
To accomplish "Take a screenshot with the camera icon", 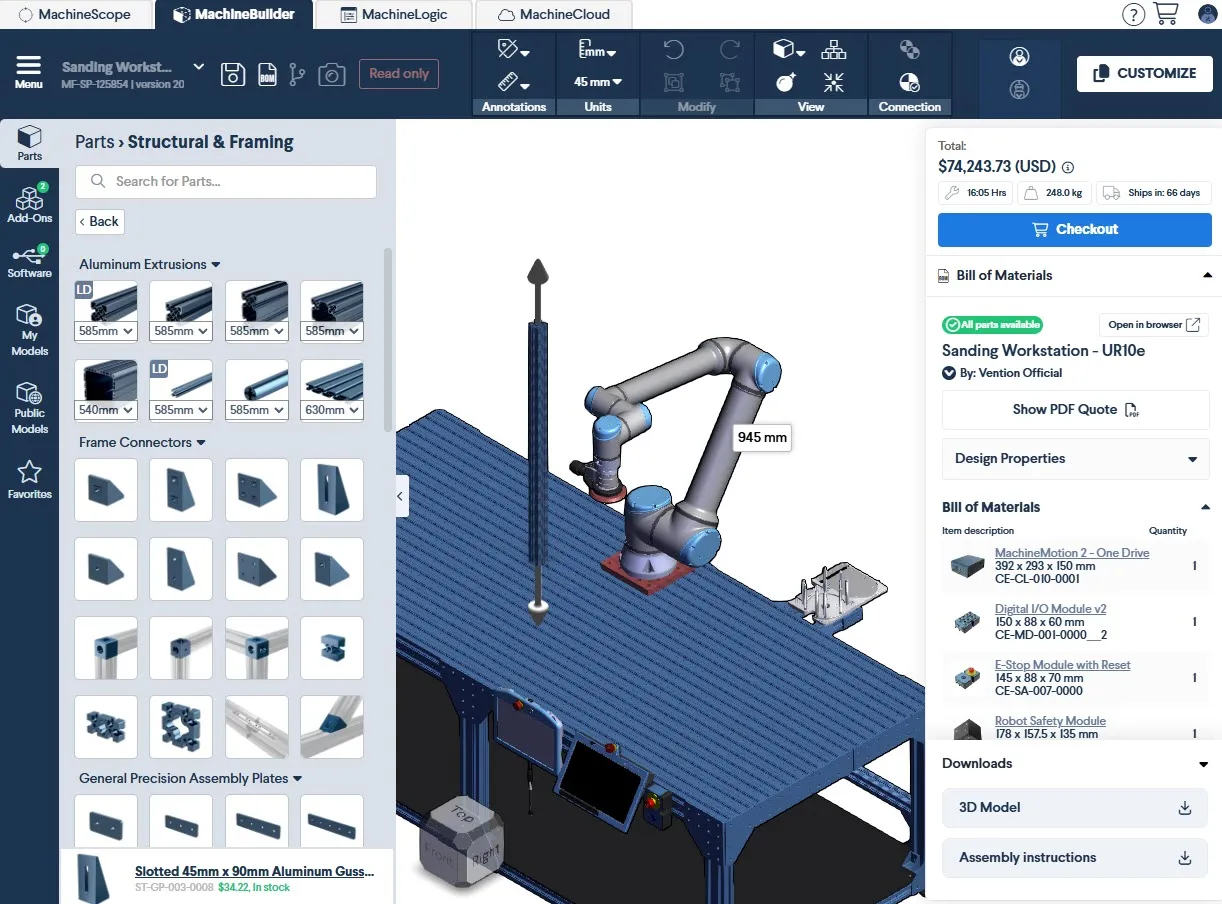I will tap(332, 74).
